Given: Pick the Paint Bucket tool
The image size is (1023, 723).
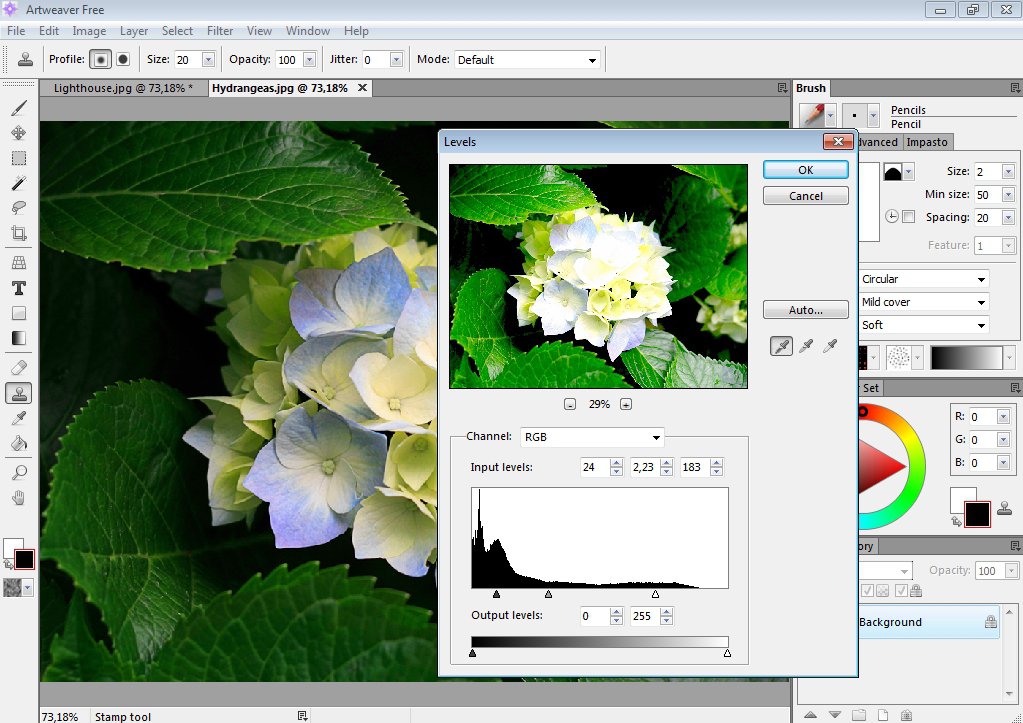Looking at the screenshot, I should (20, 443).
